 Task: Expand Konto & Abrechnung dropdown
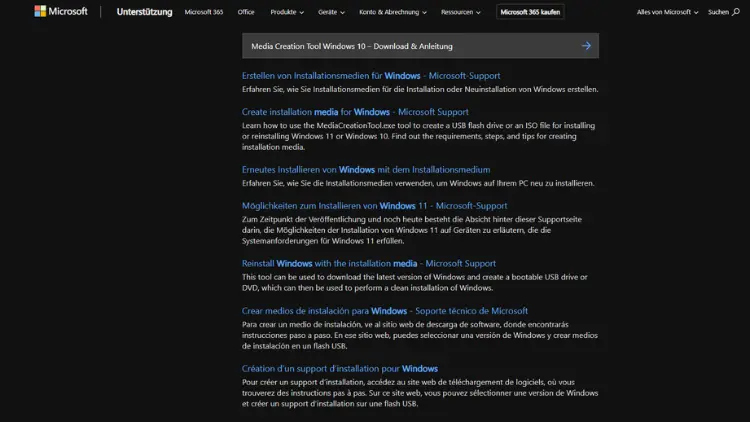tap(393, 12)
